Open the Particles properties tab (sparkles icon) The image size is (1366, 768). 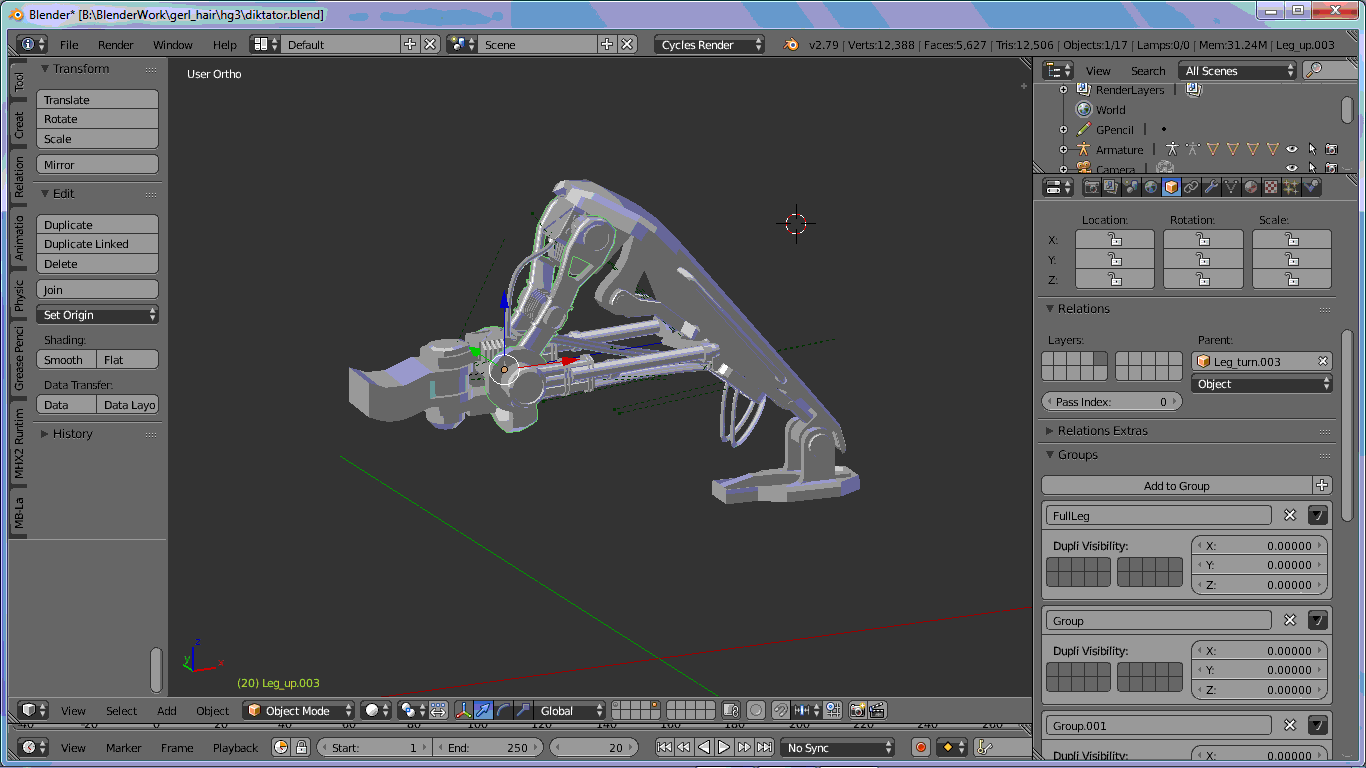coord(1289,187)
